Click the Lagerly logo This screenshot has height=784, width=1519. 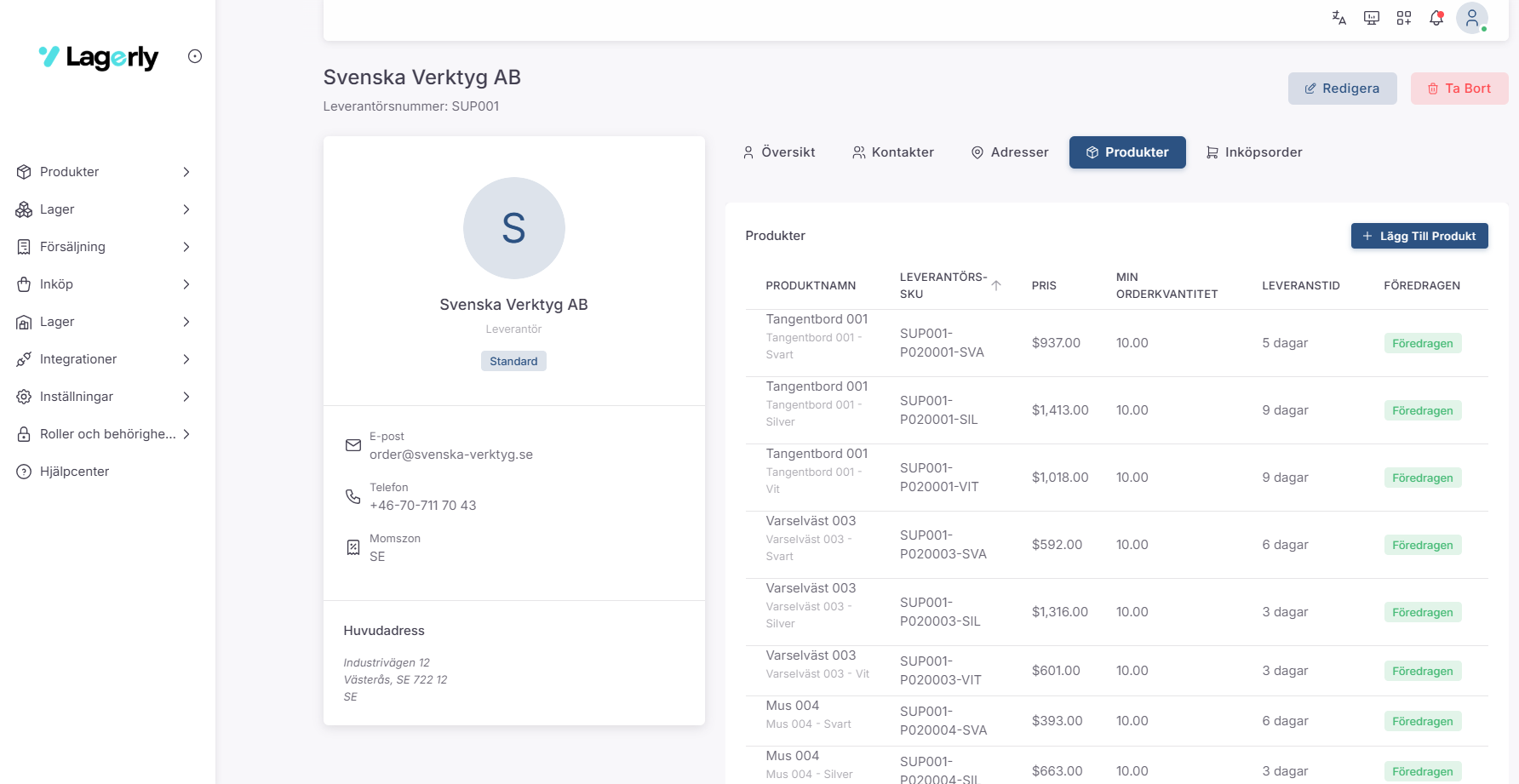pos(99,57)
